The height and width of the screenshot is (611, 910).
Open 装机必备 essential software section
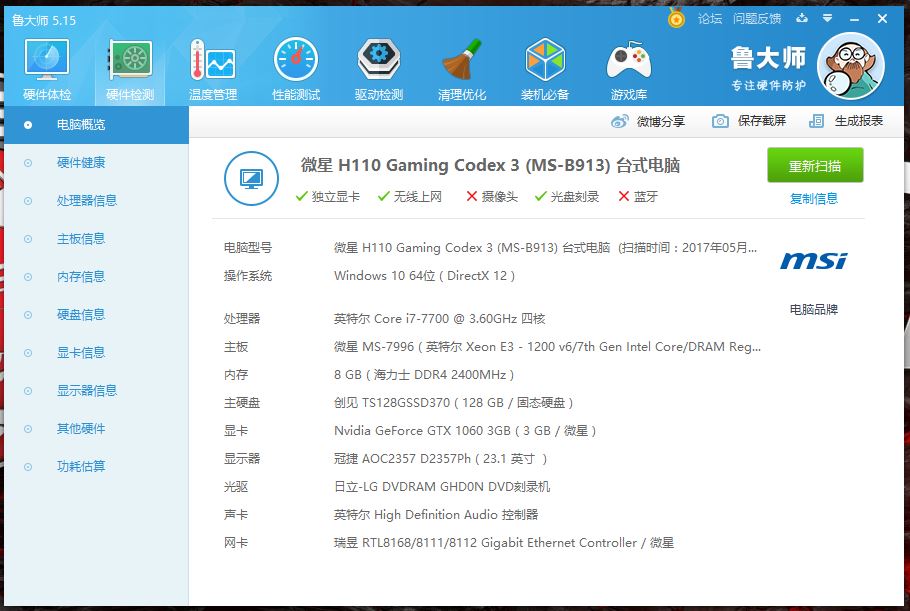coord(544,67)
